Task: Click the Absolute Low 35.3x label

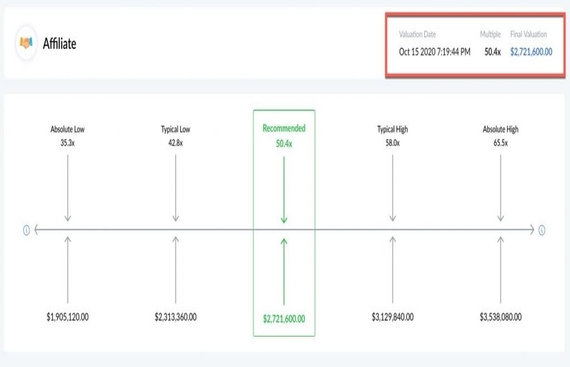Action: click(68, 136)
